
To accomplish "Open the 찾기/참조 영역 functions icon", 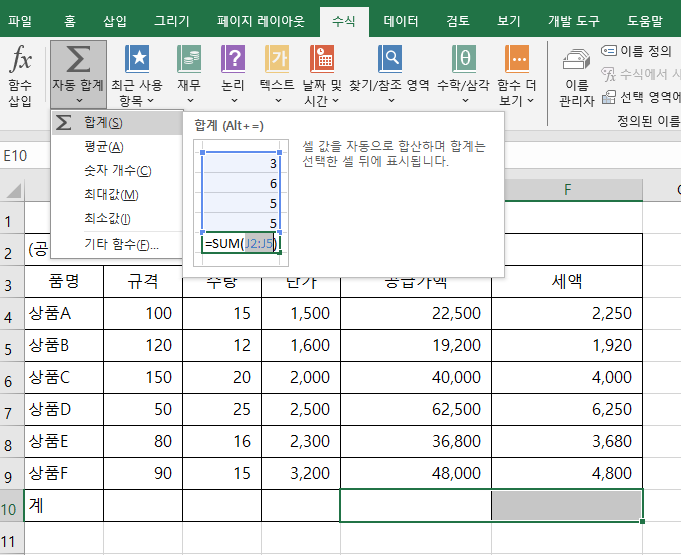I will click(x=390, y=59).
